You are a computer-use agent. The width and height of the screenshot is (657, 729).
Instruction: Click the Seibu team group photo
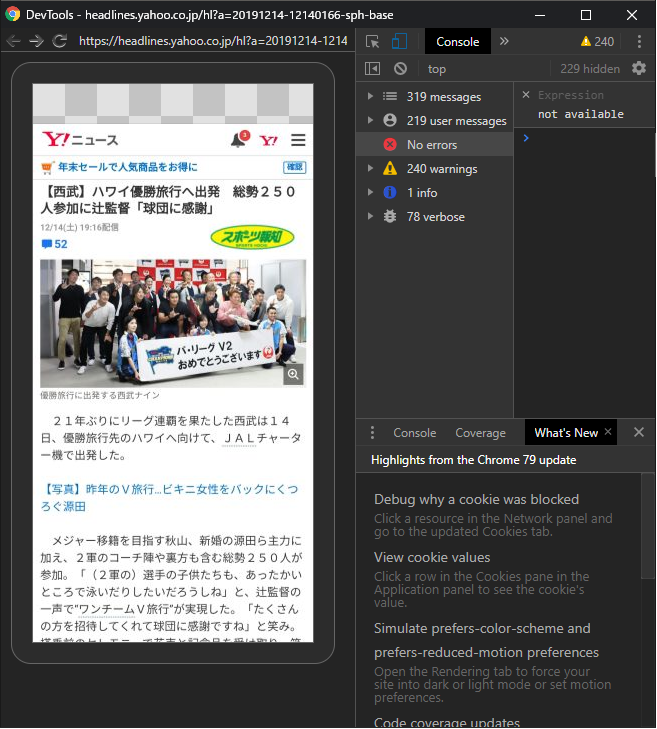(173, 323)
